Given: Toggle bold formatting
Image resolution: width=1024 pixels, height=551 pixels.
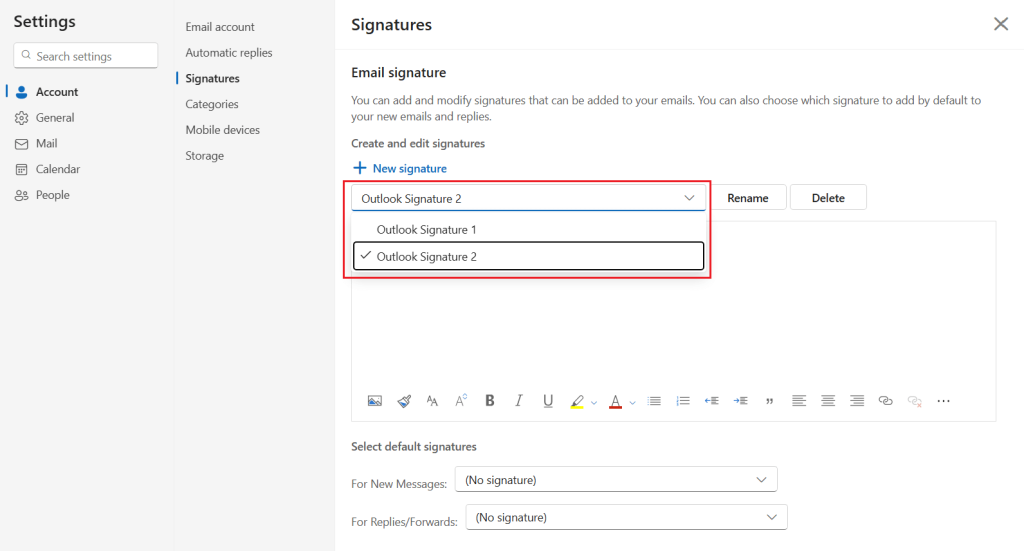Looking at the screenshot, I should coord(490,401).
